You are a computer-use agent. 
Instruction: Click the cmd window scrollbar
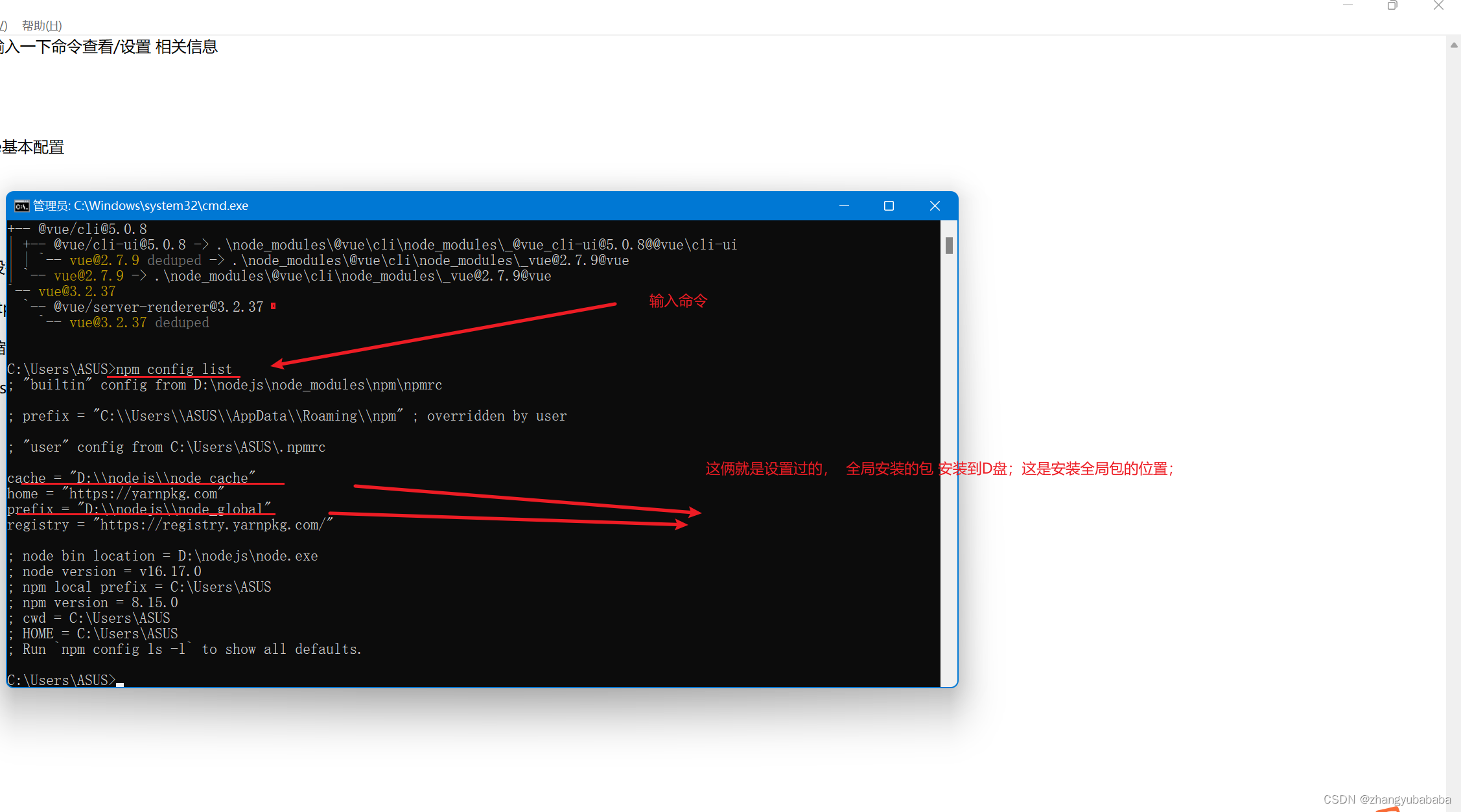(948, 248)
